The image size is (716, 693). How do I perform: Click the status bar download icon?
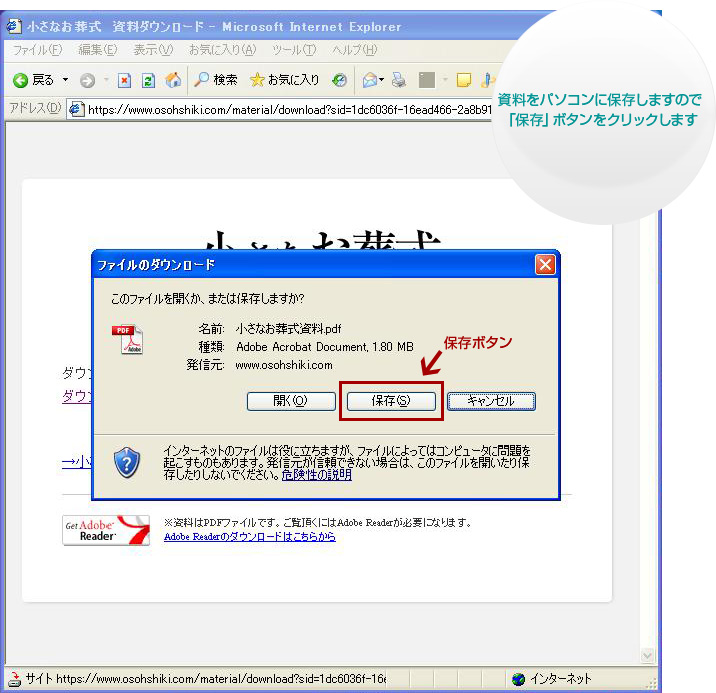pos(15,679)
